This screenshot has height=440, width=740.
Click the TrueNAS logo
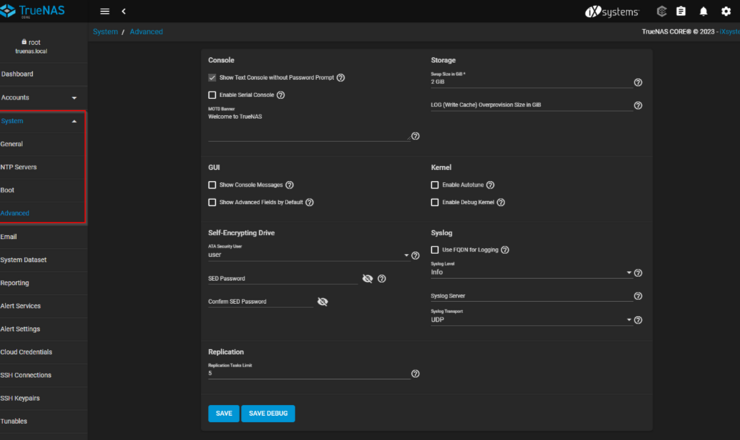pos(33,11)
